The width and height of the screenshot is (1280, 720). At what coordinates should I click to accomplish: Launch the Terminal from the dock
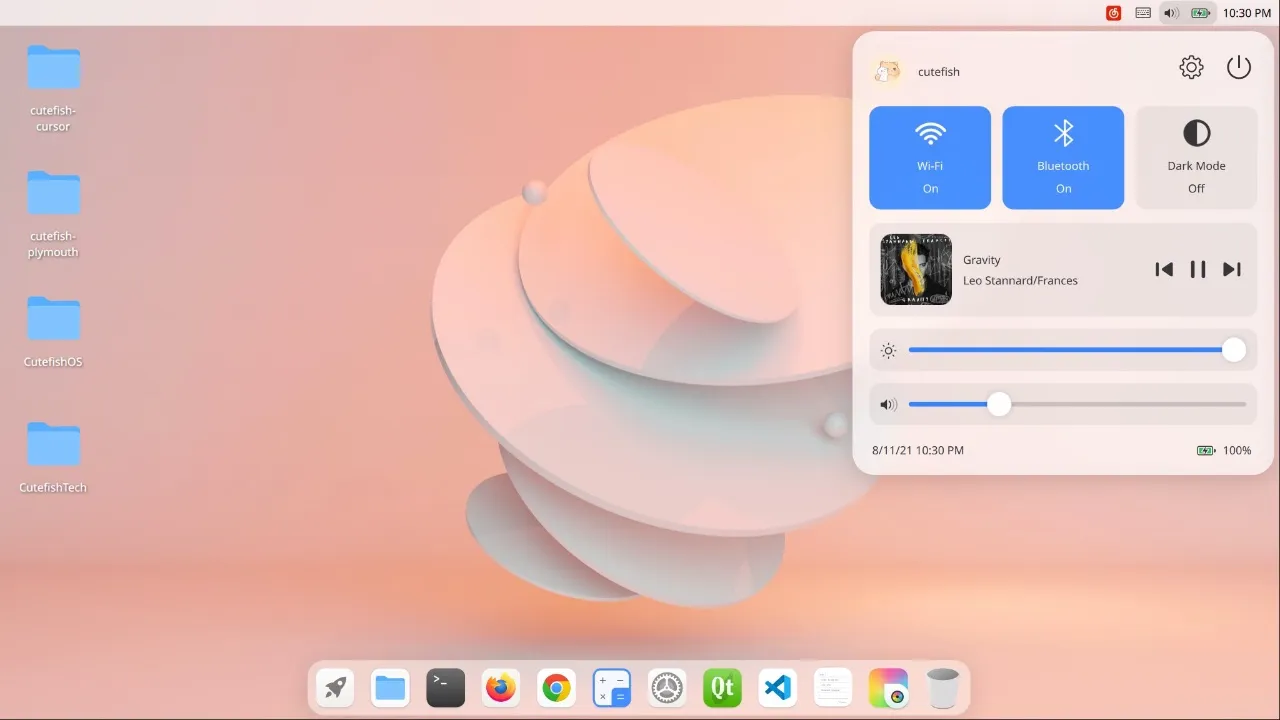pyautogui.click(x=445, y=687)
